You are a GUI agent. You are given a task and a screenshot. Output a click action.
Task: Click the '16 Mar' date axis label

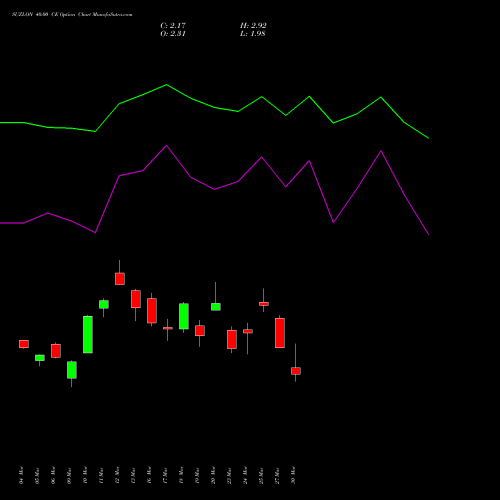coord(149,475)
